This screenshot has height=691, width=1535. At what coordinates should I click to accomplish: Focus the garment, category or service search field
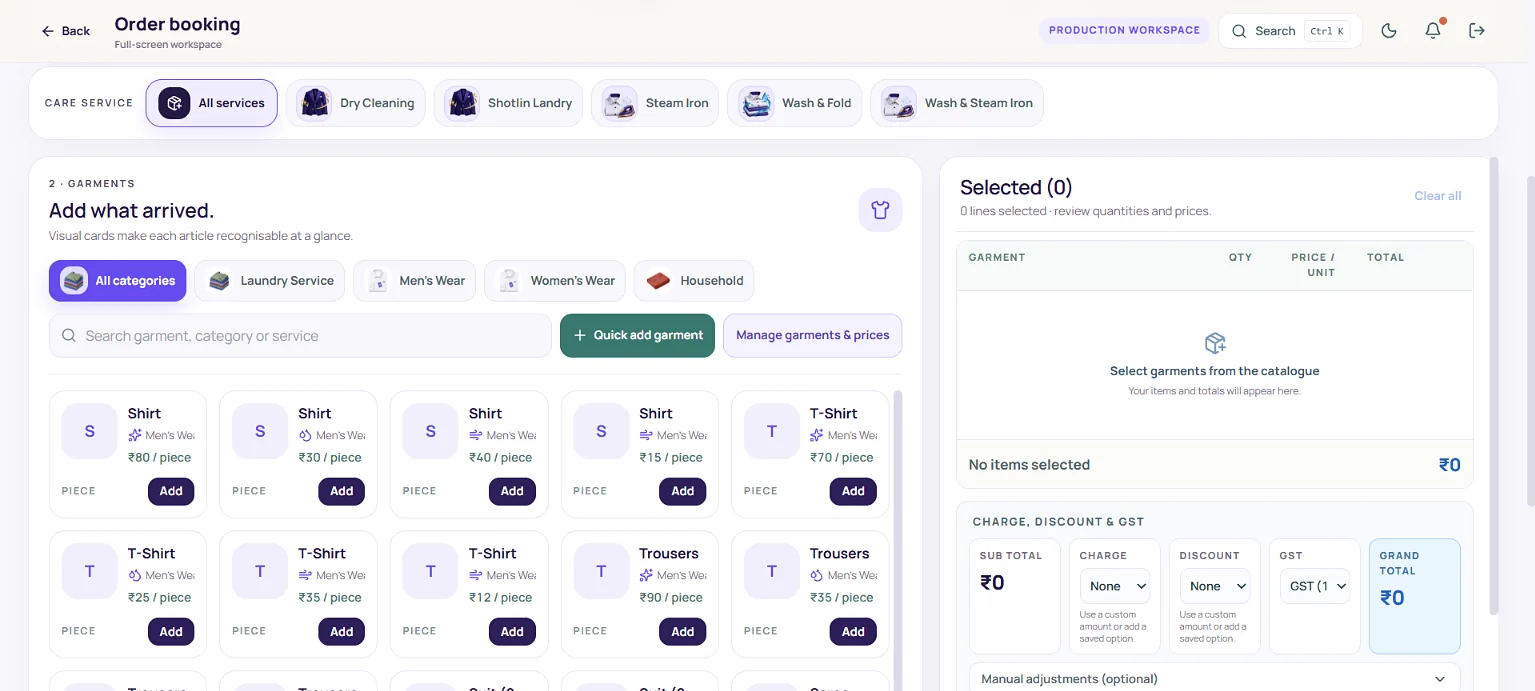(300, 336)
